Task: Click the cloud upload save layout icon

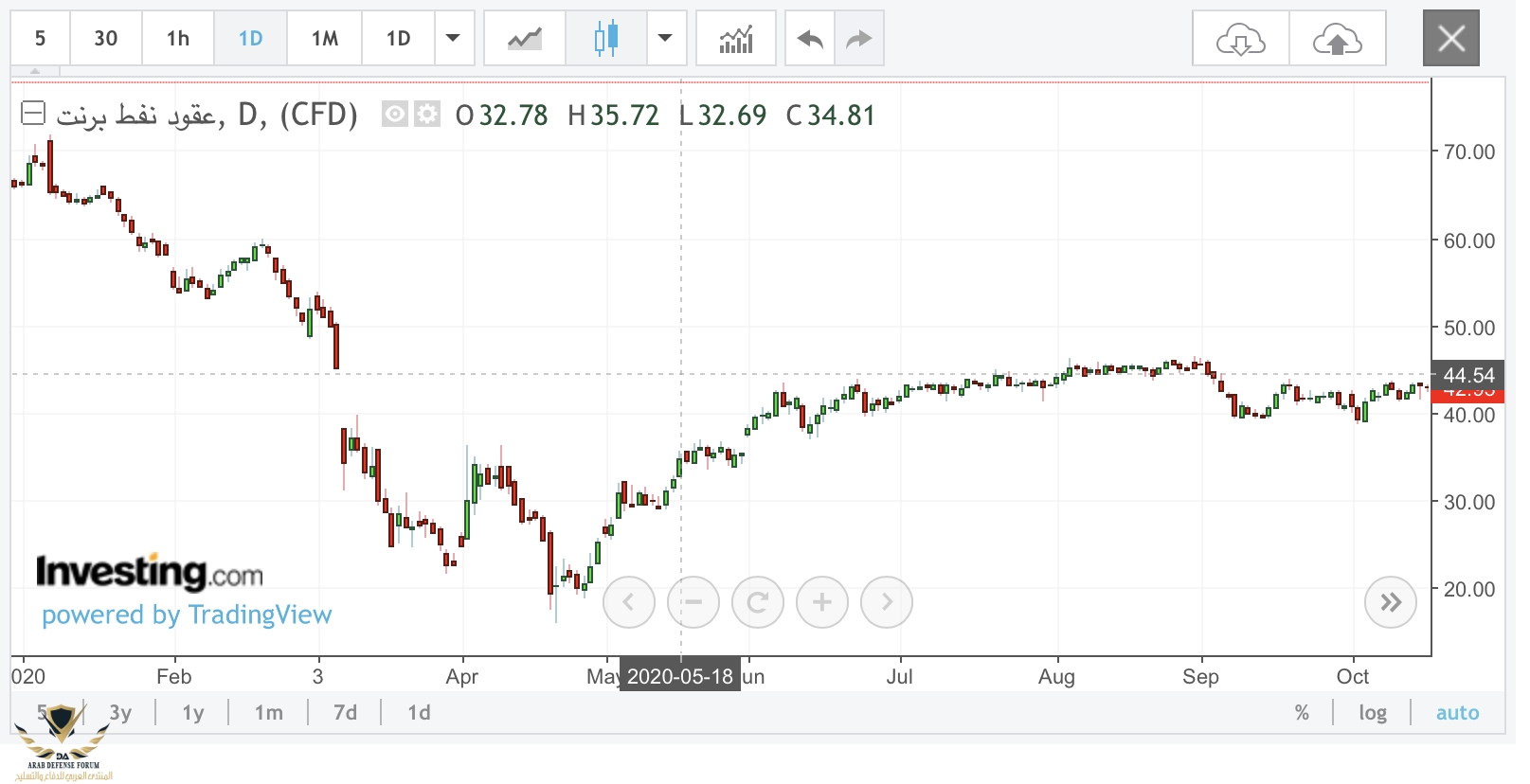Action: [x=1337, y=39]
